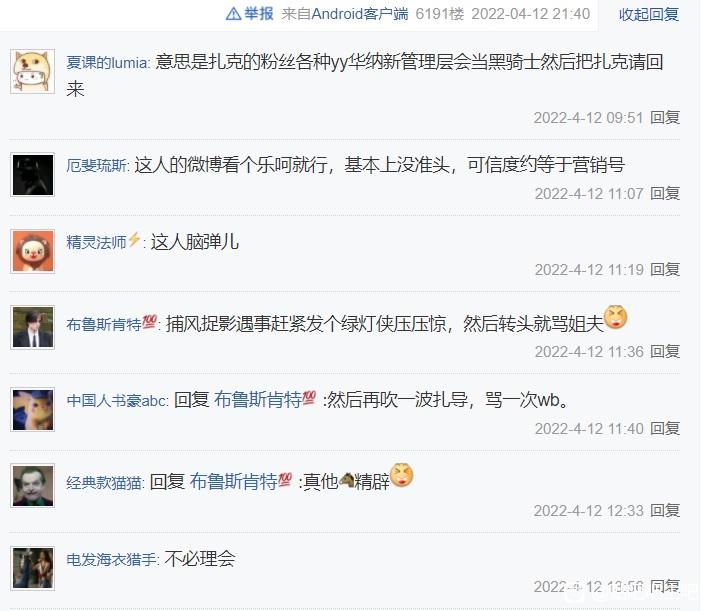The image size is (710, 611).
Task: Click the lion avatar of 精灵法师
Action: [x=33, y=251]
